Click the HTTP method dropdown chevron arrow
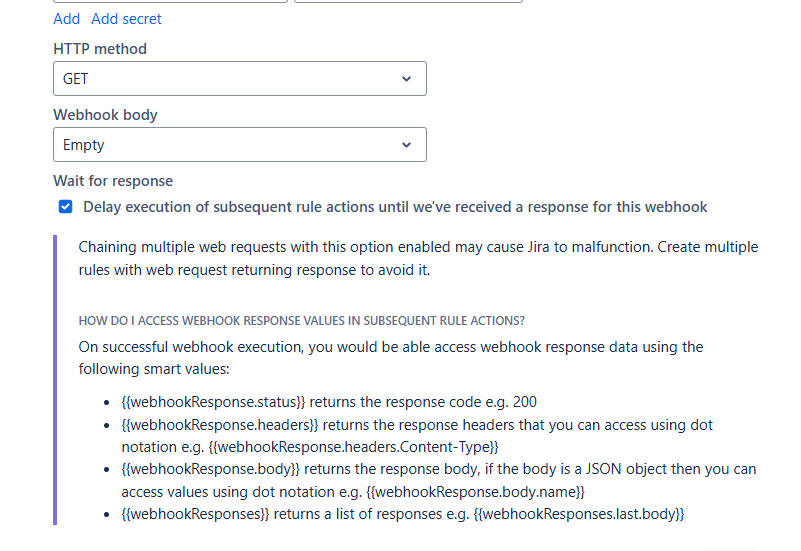 [406, 79]
